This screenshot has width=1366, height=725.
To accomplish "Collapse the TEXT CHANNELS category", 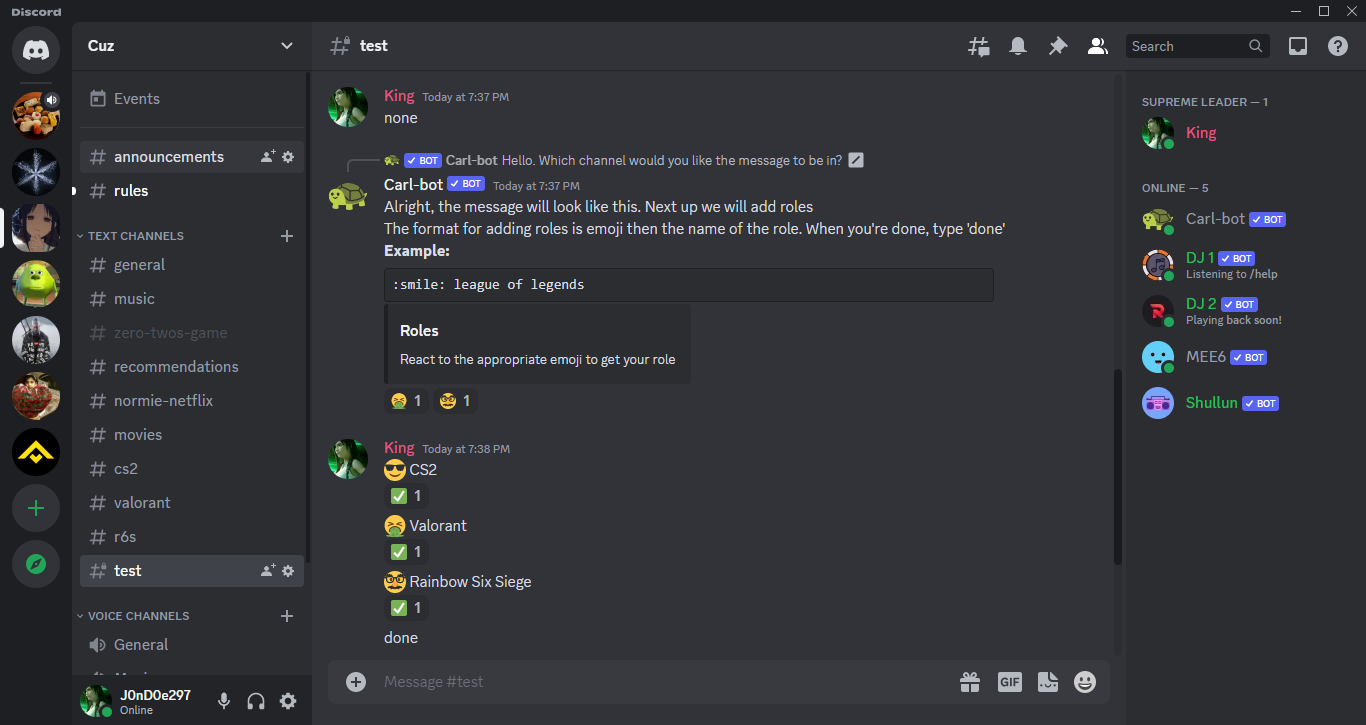I will [x=135, y=236].
